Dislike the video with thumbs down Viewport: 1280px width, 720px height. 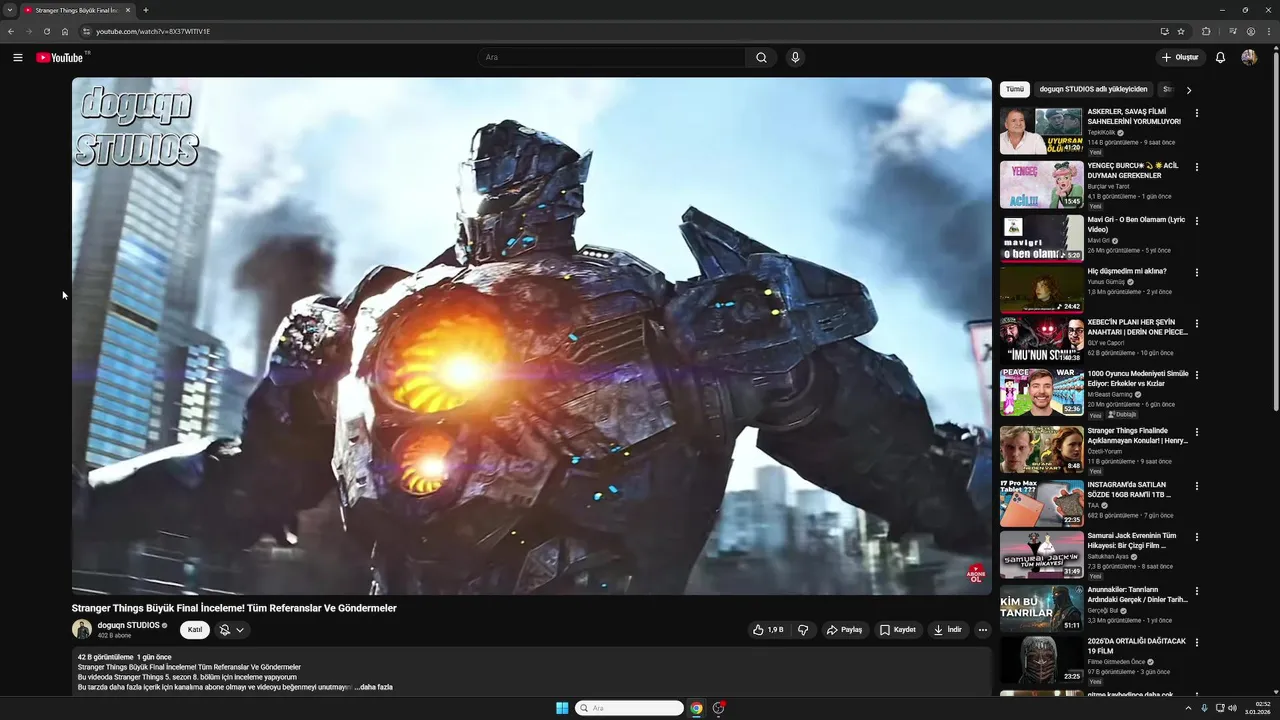coord(803,630)
